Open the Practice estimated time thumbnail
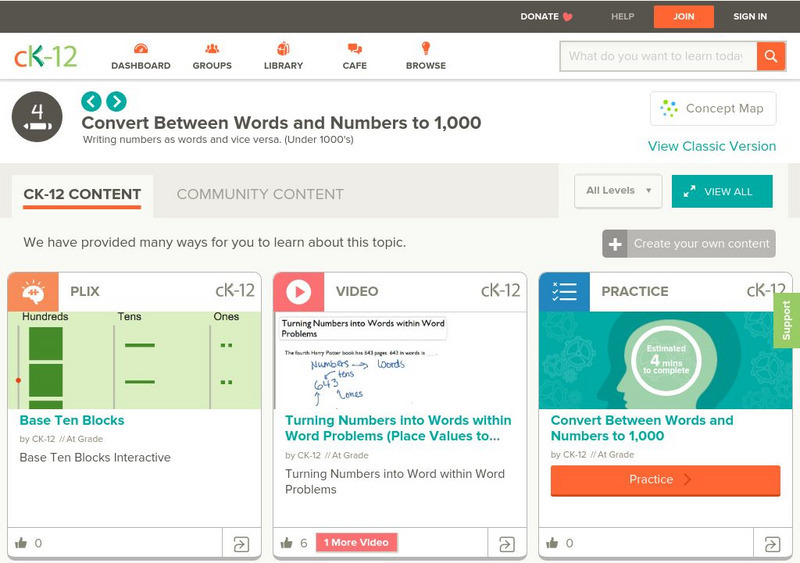This screenshot has height=563, width=800. click(x=666, y=360)
